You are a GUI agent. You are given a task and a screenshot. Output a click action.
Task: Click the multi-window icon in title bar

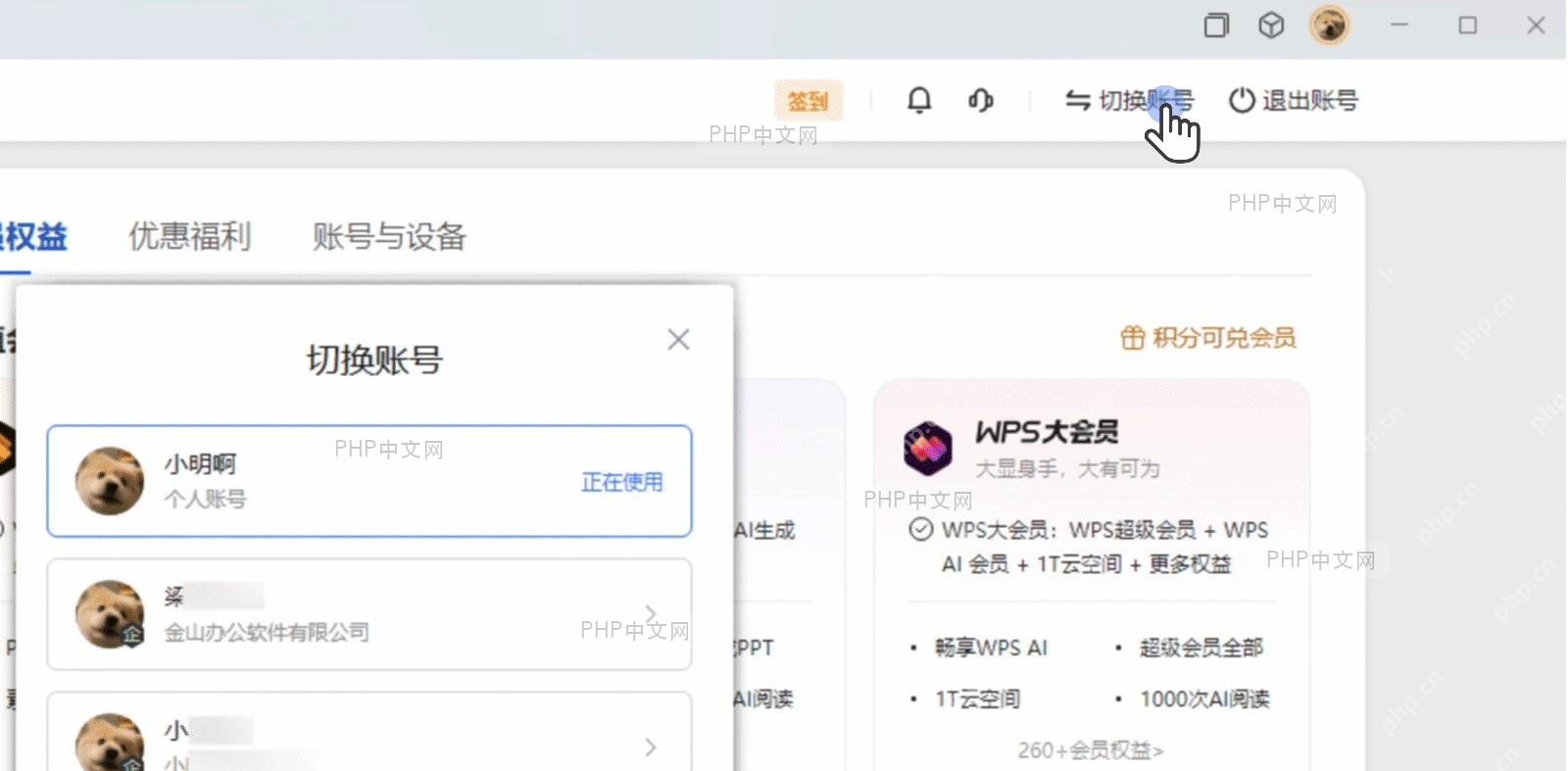pyautogui.click(x=1216, y=25)
